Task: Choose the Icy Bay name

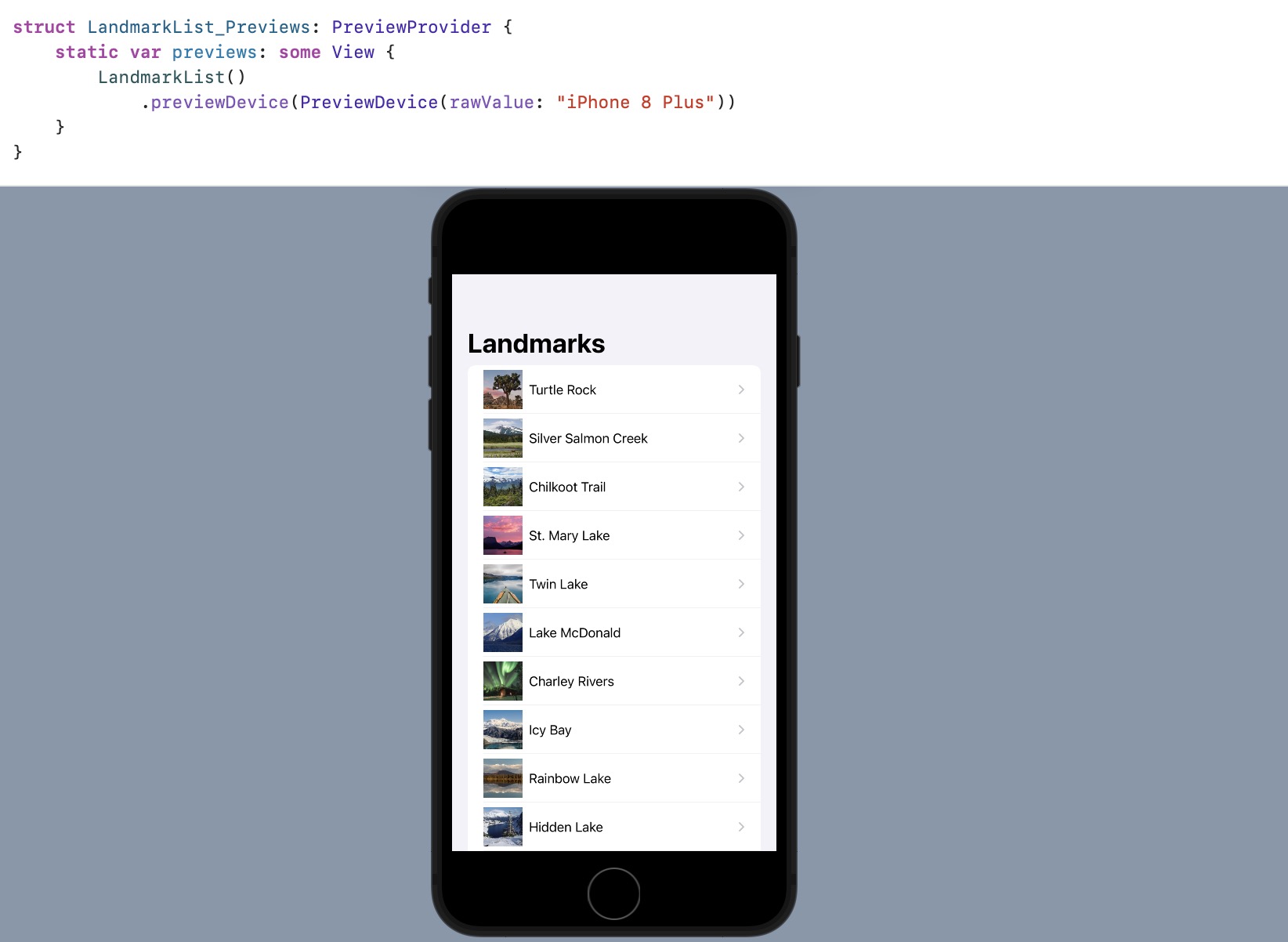Action: (550, 730)
